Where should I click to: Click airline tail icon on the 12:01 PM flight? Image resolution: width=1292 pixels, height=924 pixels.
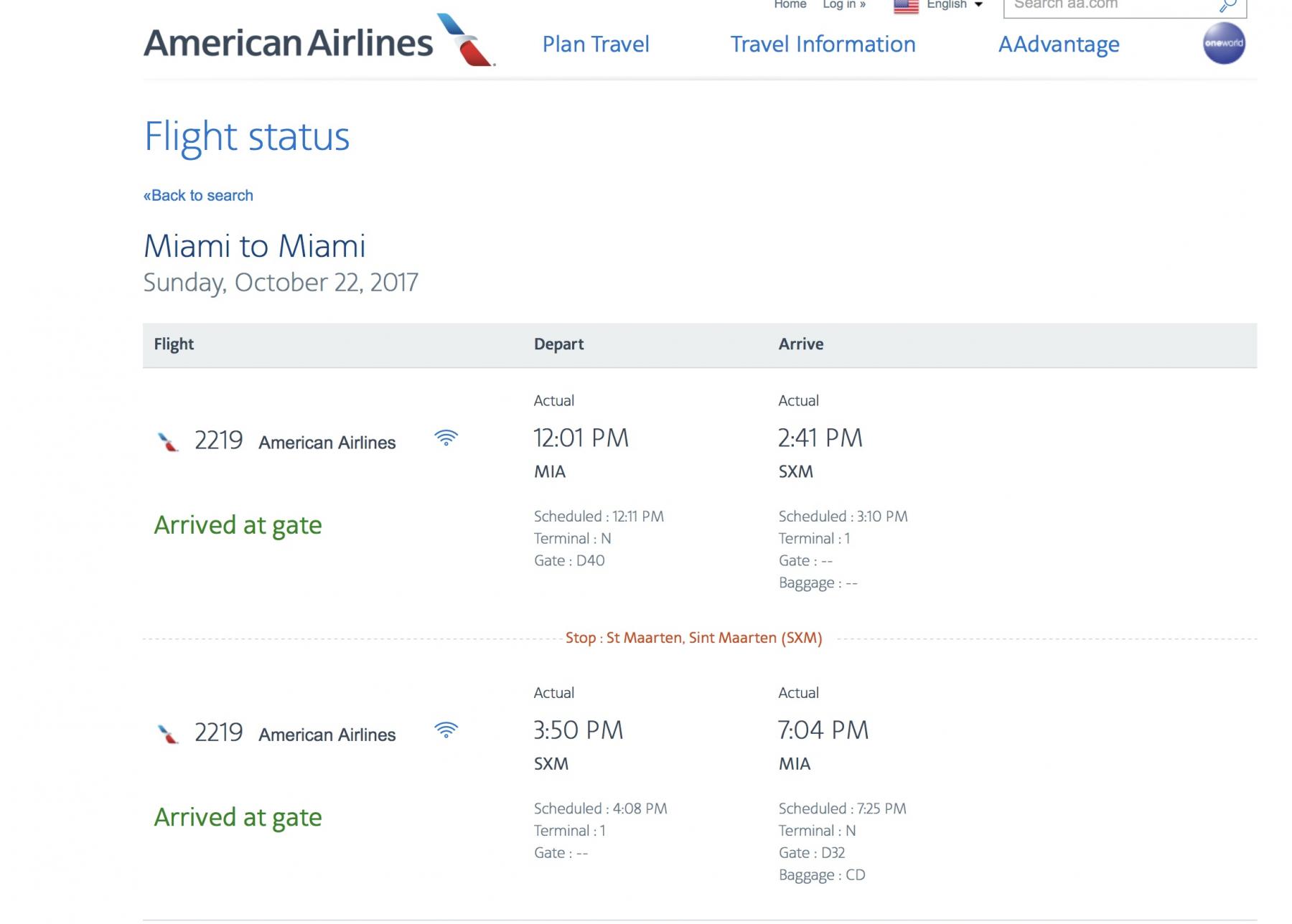click(x=168, y=442)
